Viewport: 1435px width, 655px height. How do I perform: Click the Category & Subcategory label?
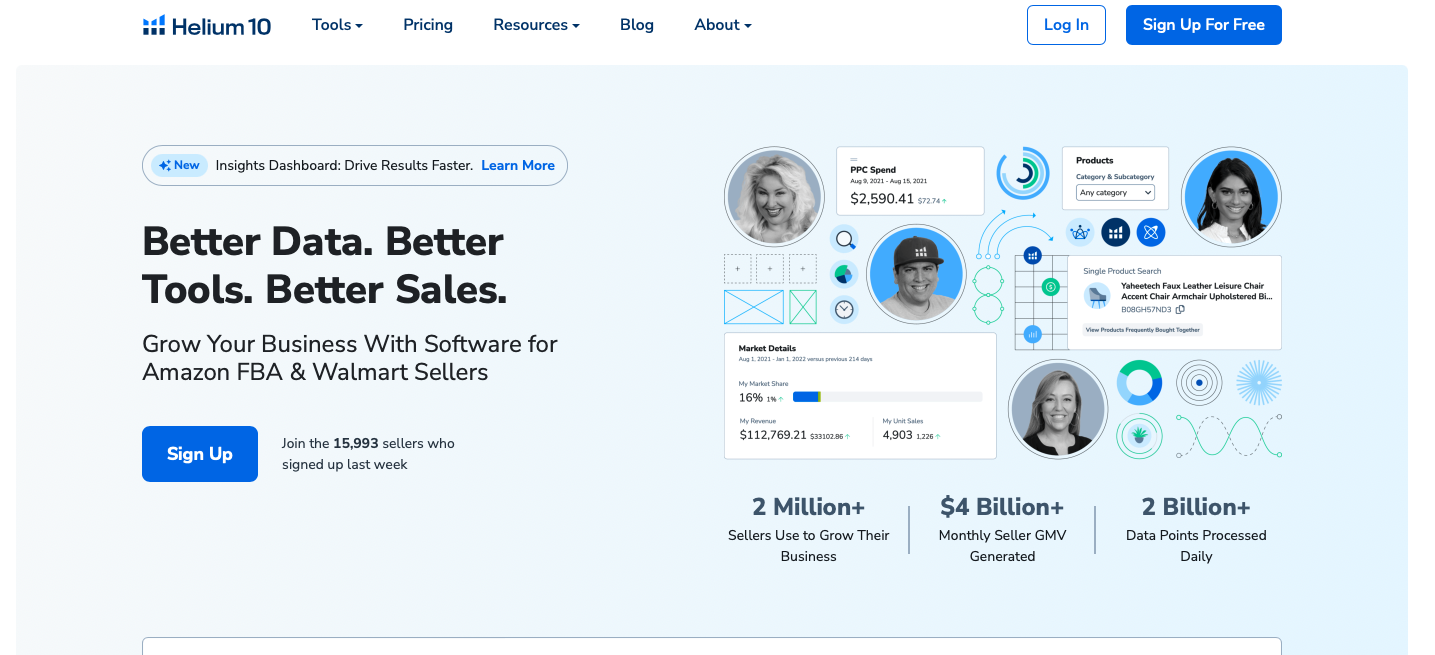[1115, 177]
